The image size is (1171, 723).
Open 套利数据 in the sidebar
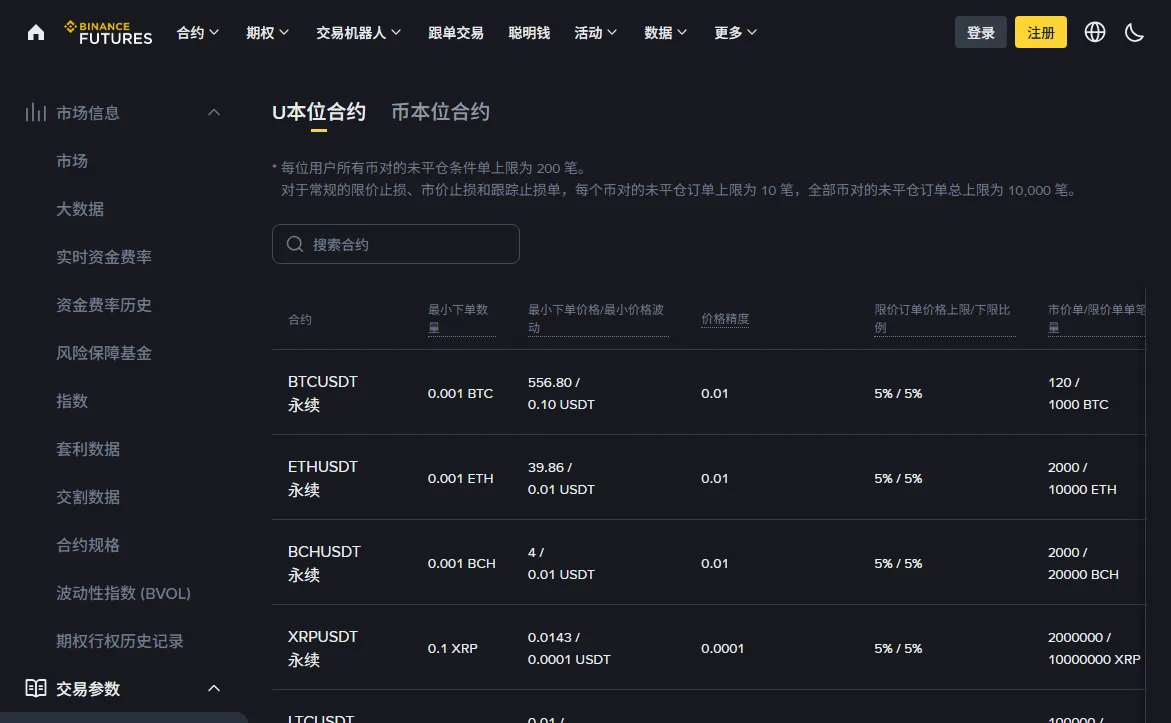[88, 449]
